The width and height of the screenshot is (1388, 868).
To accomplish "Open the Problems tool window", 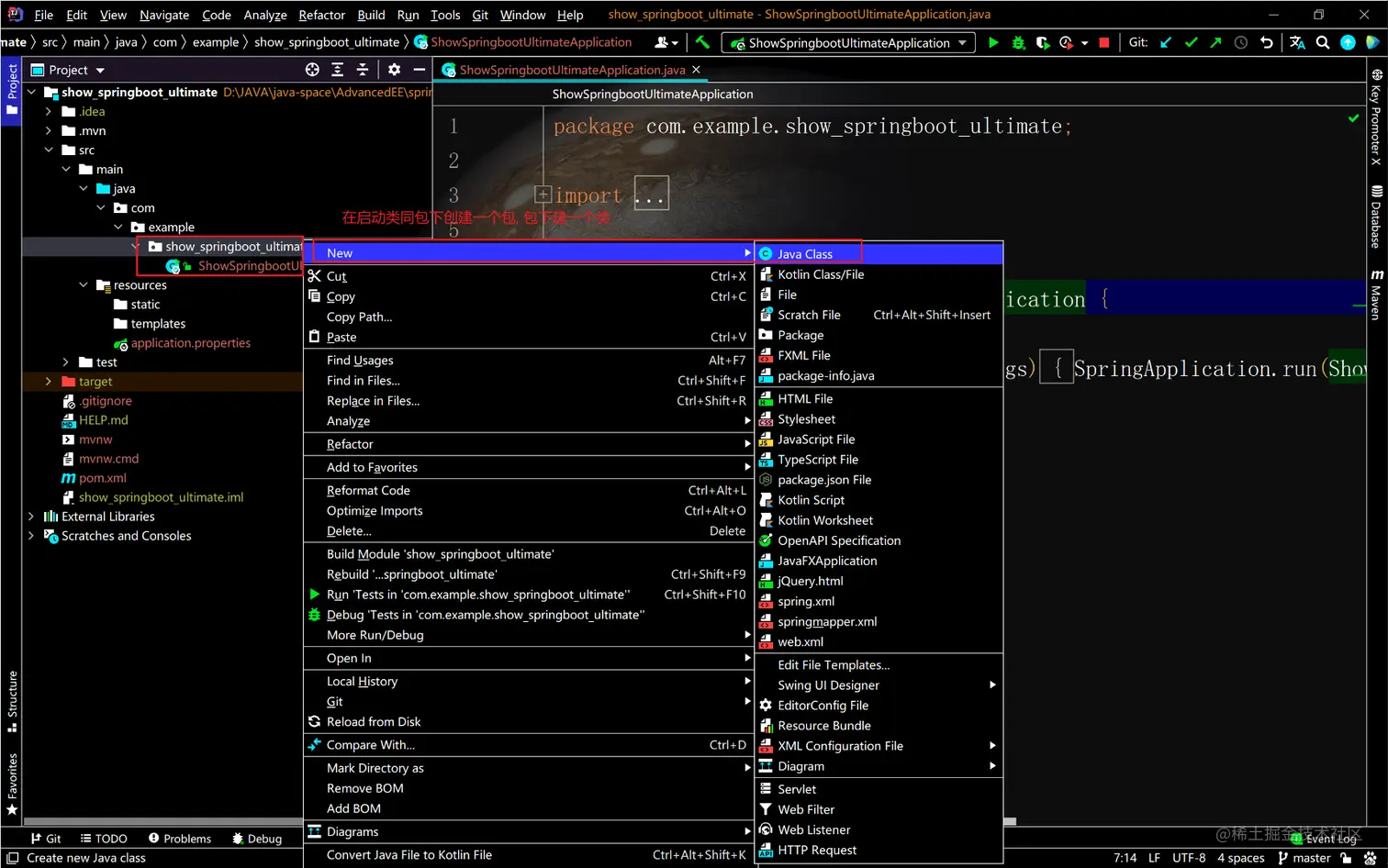I will click(180, 839).
